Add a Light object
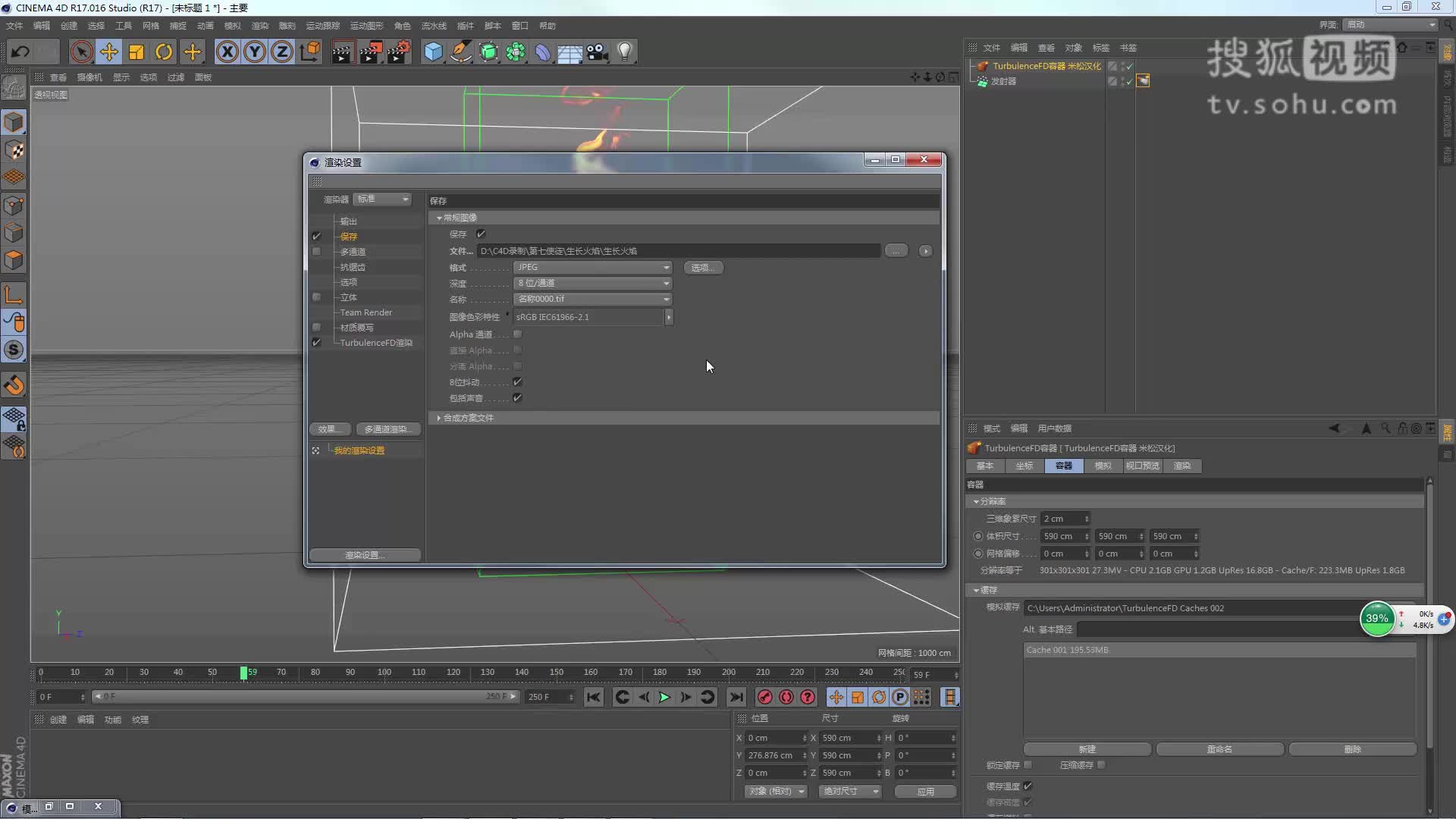This screenshot has width=1456, height=819. 625,52
